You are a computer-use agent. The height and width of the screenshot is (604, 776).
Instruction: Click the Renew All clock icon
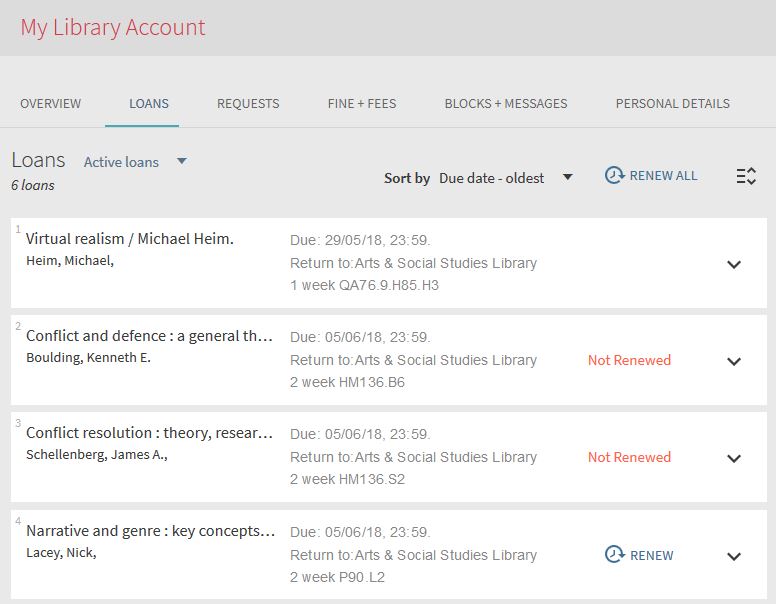614,176
